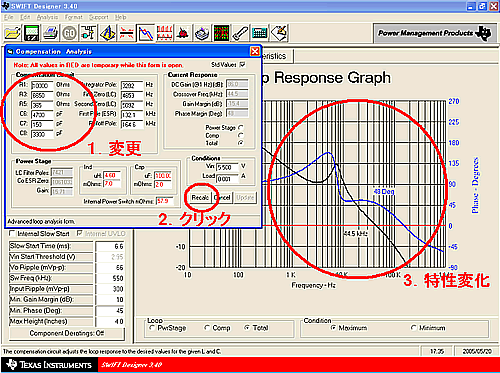The width and height of the screenshot is (500, 373).
Task: Click the red waveform toolbar icon
Action: click(x=165, y=33)
